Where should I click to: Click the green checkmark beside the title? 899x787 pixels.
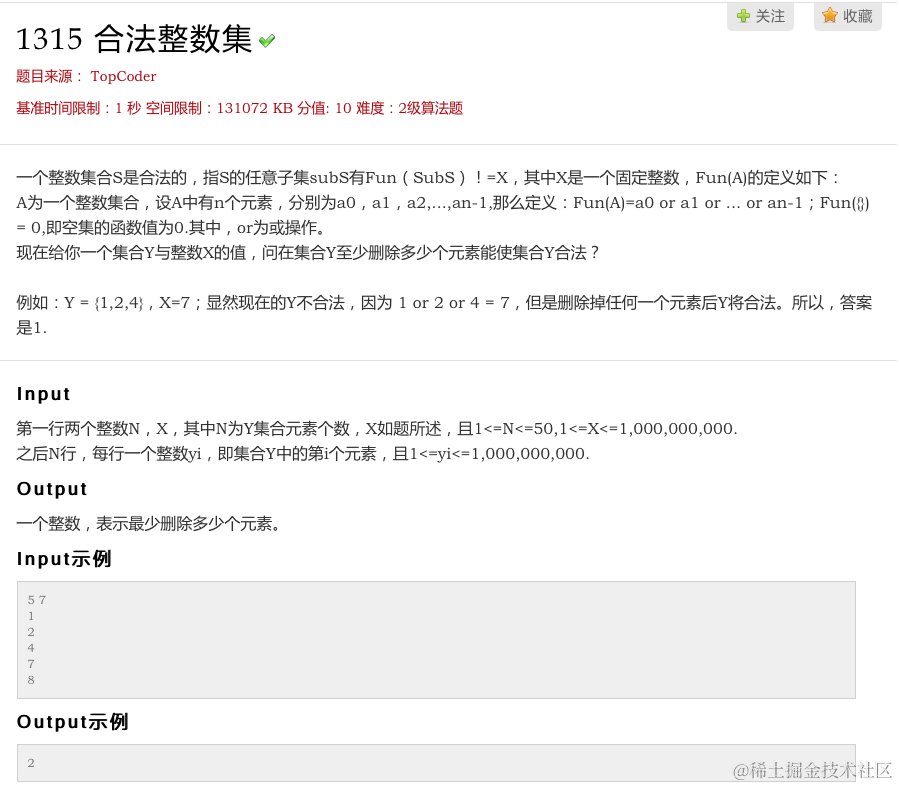(267, 41)
